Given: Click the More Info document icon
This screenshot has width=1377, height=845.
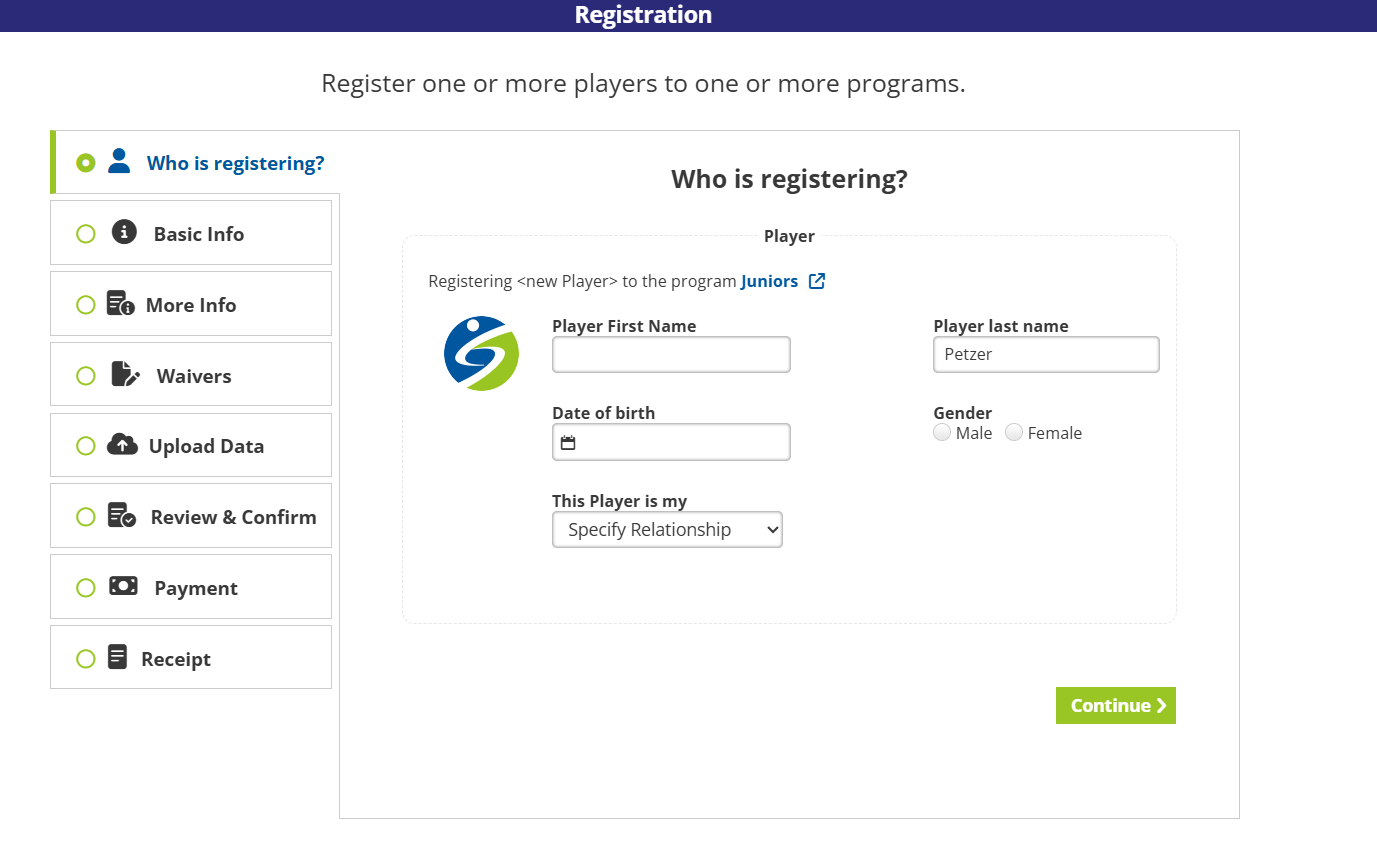Looking at the screenshot, I should pyautogui.click(x=120, y=304).
